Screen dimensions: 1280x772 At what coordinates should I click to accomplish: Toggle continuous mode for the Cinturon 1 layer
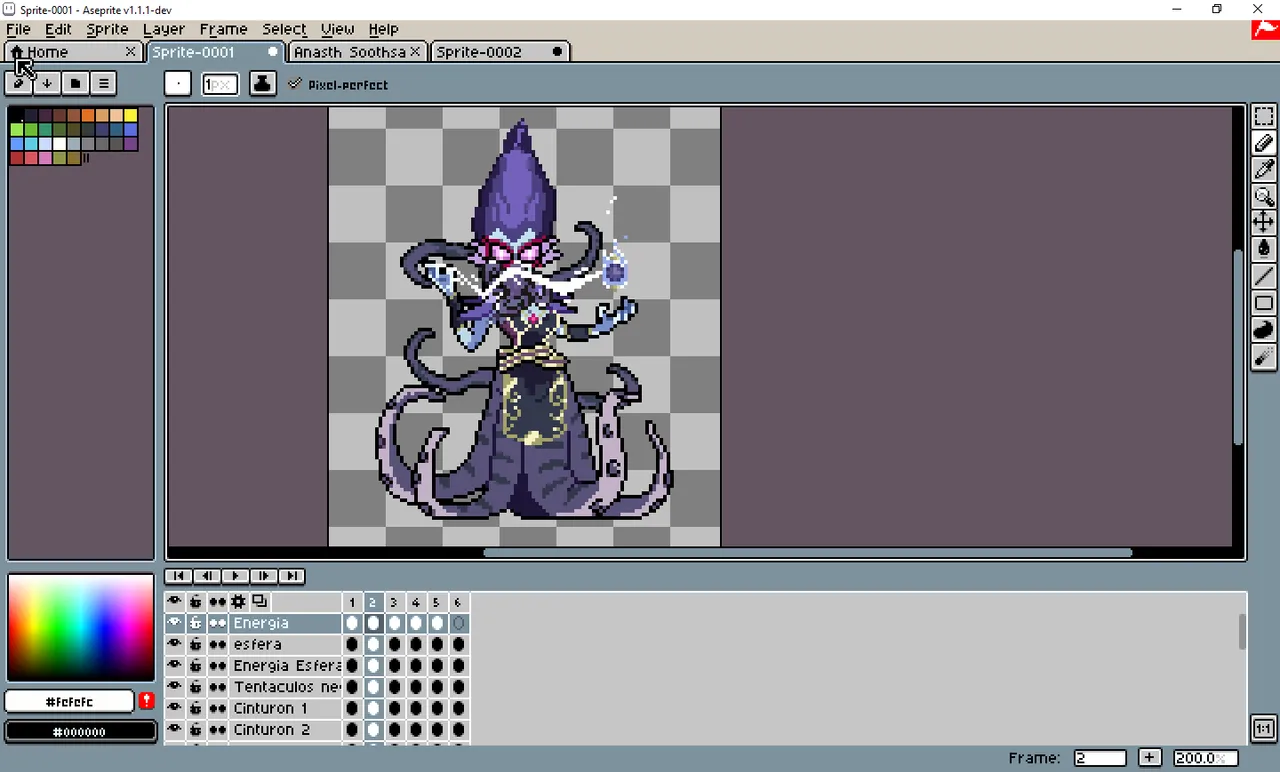[217, 708]
